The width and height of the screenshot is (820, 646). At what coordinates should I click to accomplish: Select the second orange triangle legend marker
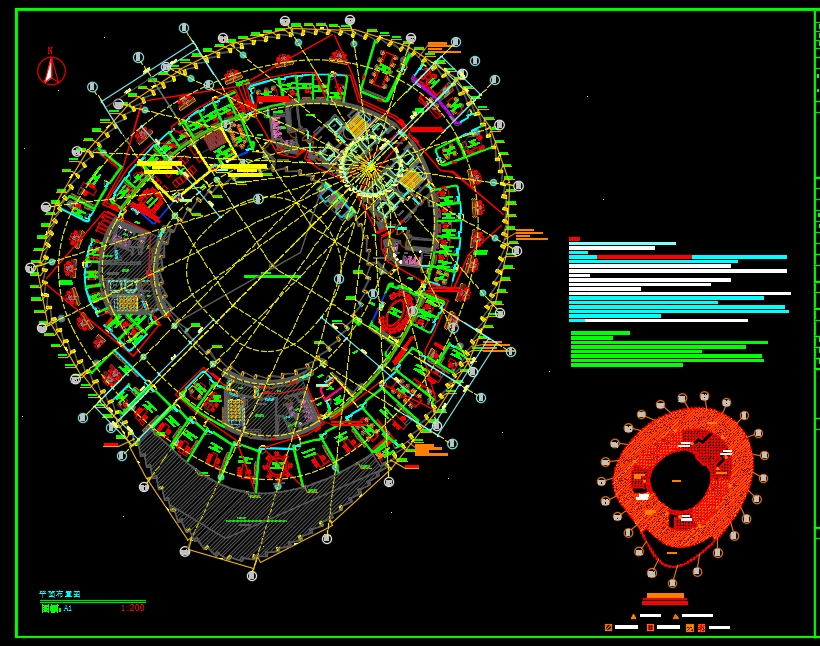click(x=676, y=616)
